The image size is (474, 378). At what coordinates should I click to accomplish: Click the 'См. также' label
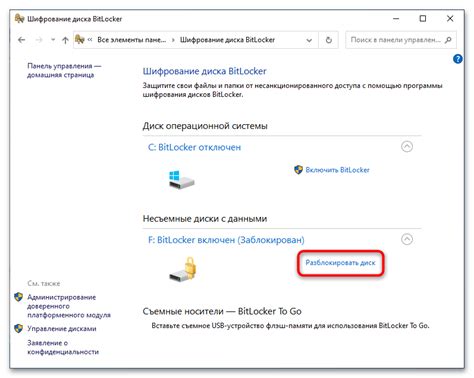44,283
